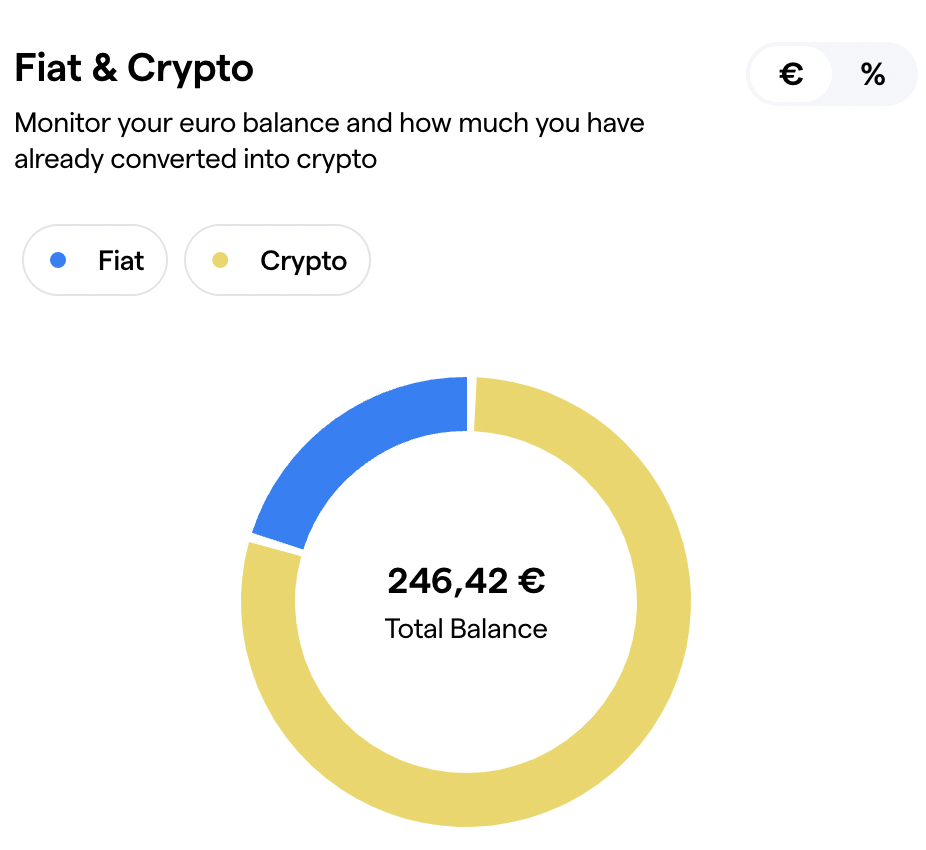Screen dimensions: 926x850
Task: Click the 246,42 € total amount
Action: coord(466,581)
